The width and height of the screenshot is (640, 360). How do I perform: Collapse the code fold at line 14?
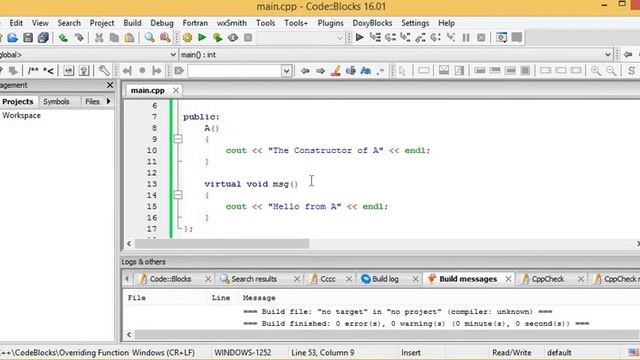coord(178,195)
